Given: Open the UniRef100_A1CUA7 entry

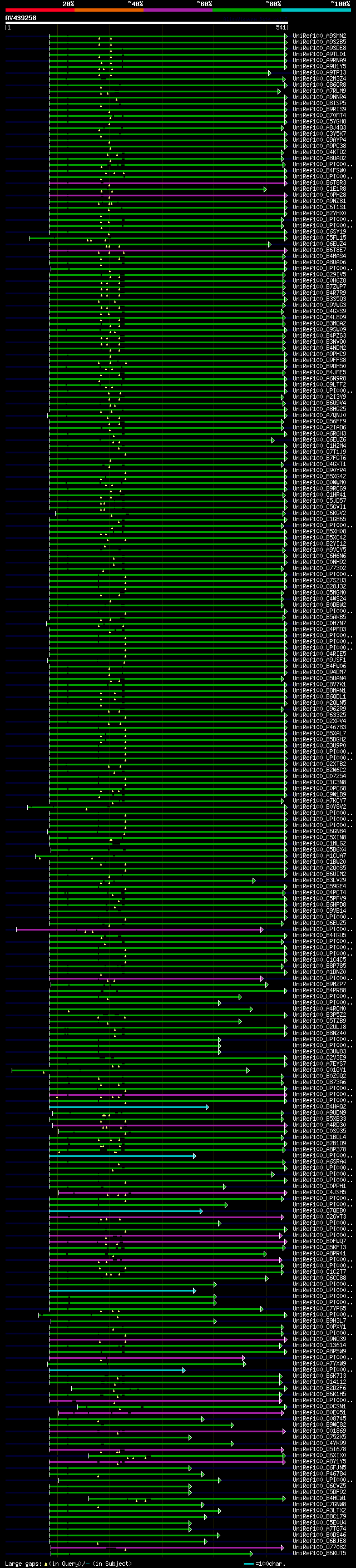Looking at the screenshot, I should pos(319,856).
